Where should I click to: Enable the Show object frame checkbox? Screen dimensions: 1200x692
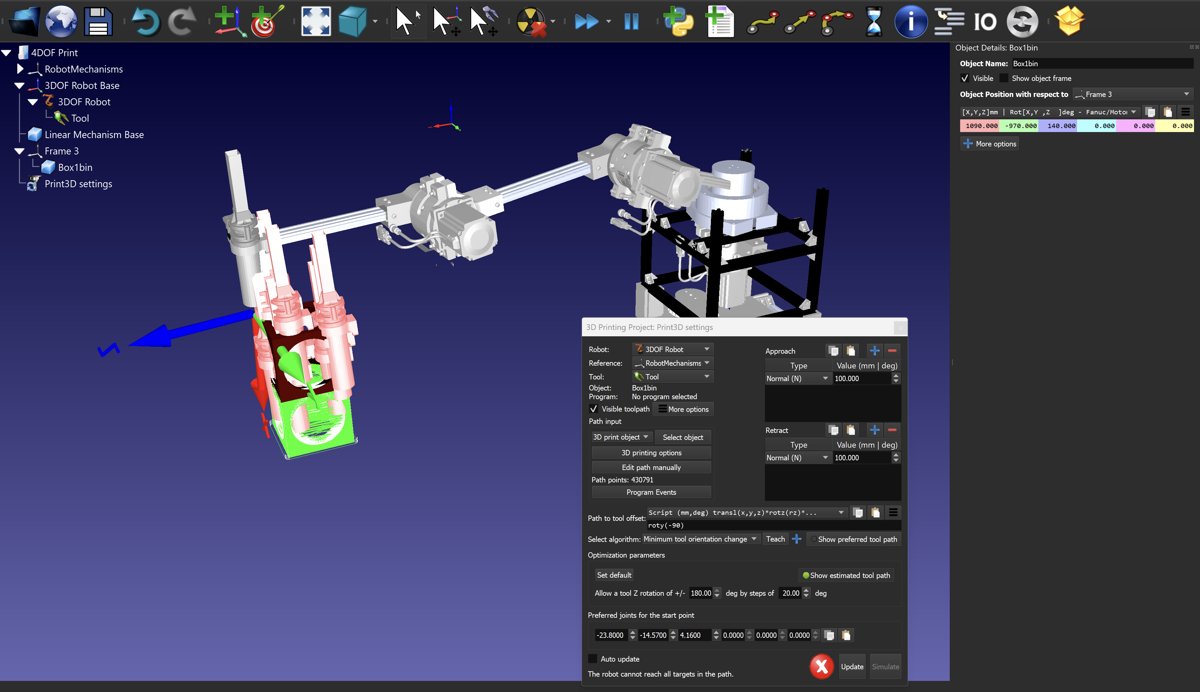coord(1004,78)
